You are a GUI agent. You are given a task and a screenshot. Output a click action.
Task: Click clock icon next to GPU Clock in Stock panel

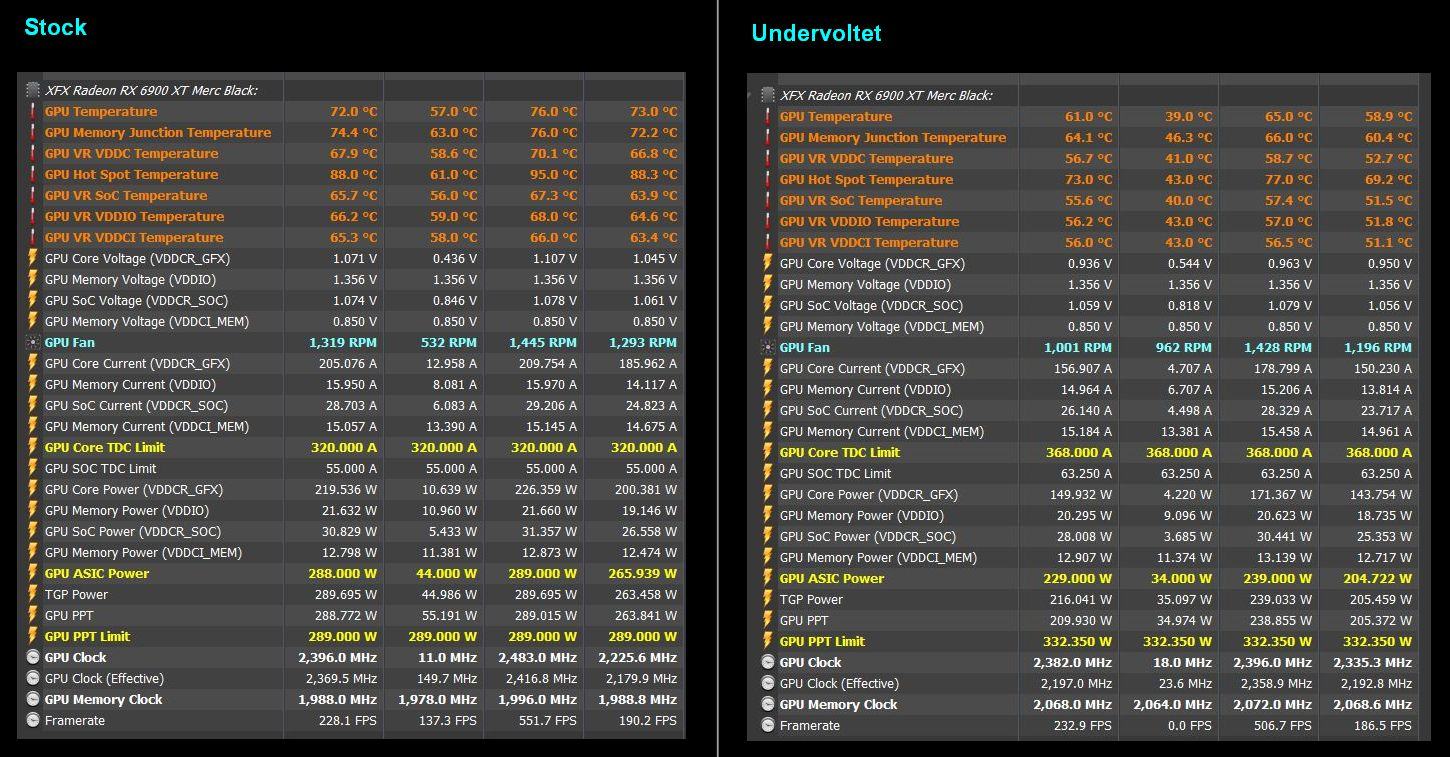click(x=33, y=657)
